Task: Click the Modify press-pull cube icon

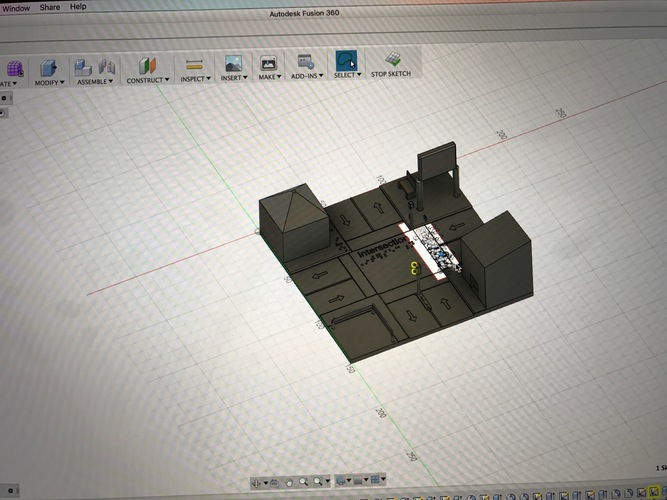Action: [x=48, y=68]
